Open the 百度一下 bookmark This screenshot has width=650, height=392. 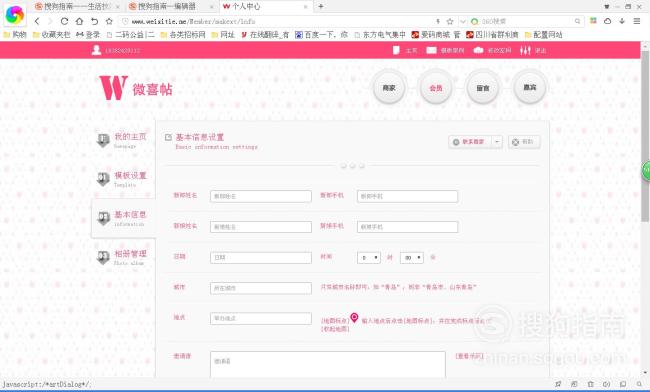point(321,35)
